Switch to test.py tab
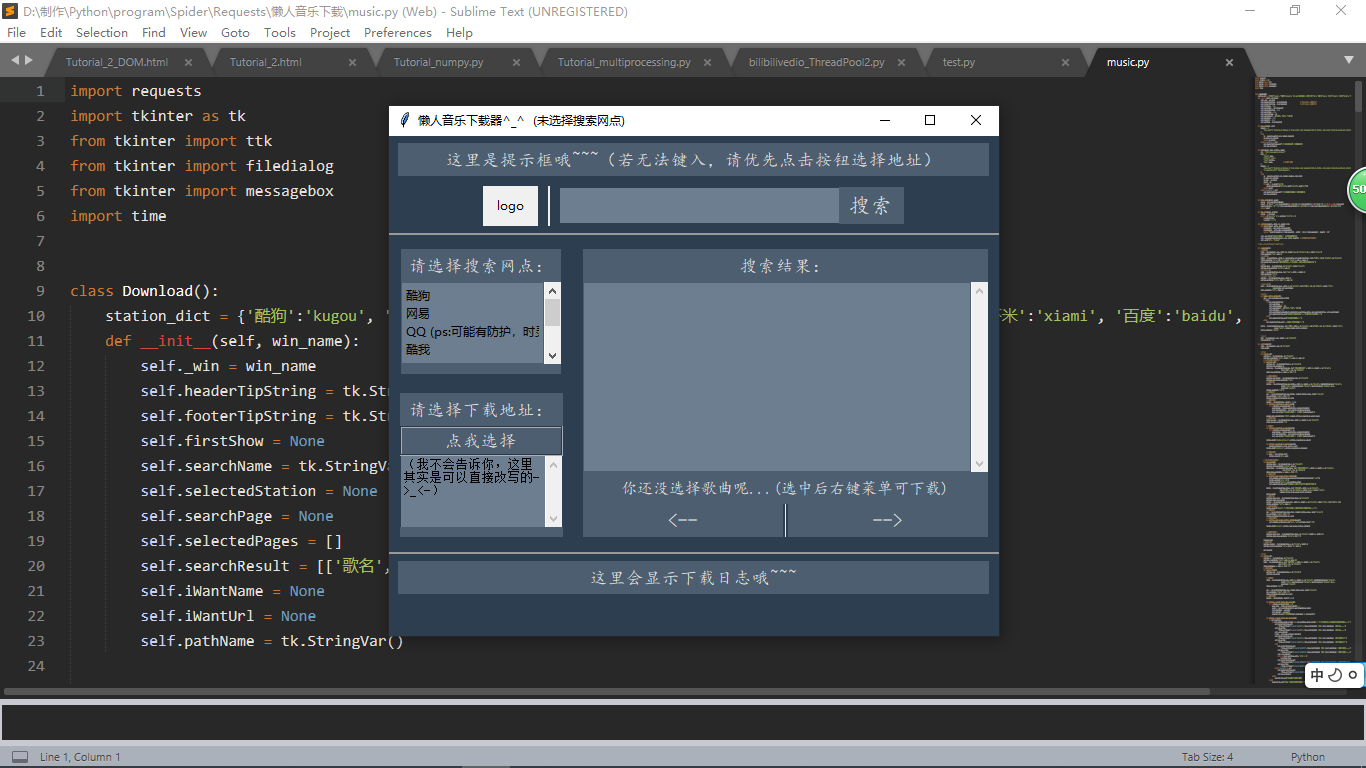Screen dimensions: 1366x768 (959, 62)
